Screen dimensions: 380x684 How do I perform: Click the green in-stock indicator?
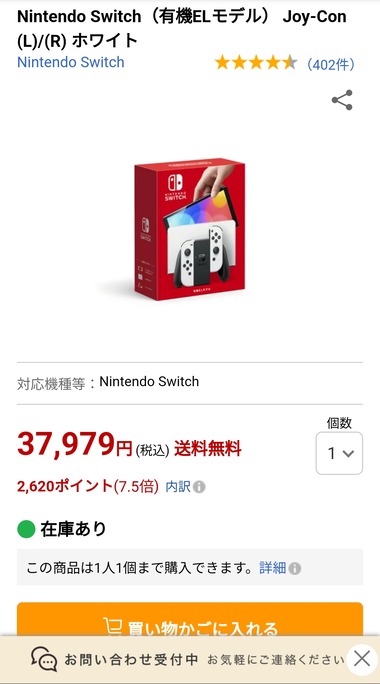click(x=26, y=529)
